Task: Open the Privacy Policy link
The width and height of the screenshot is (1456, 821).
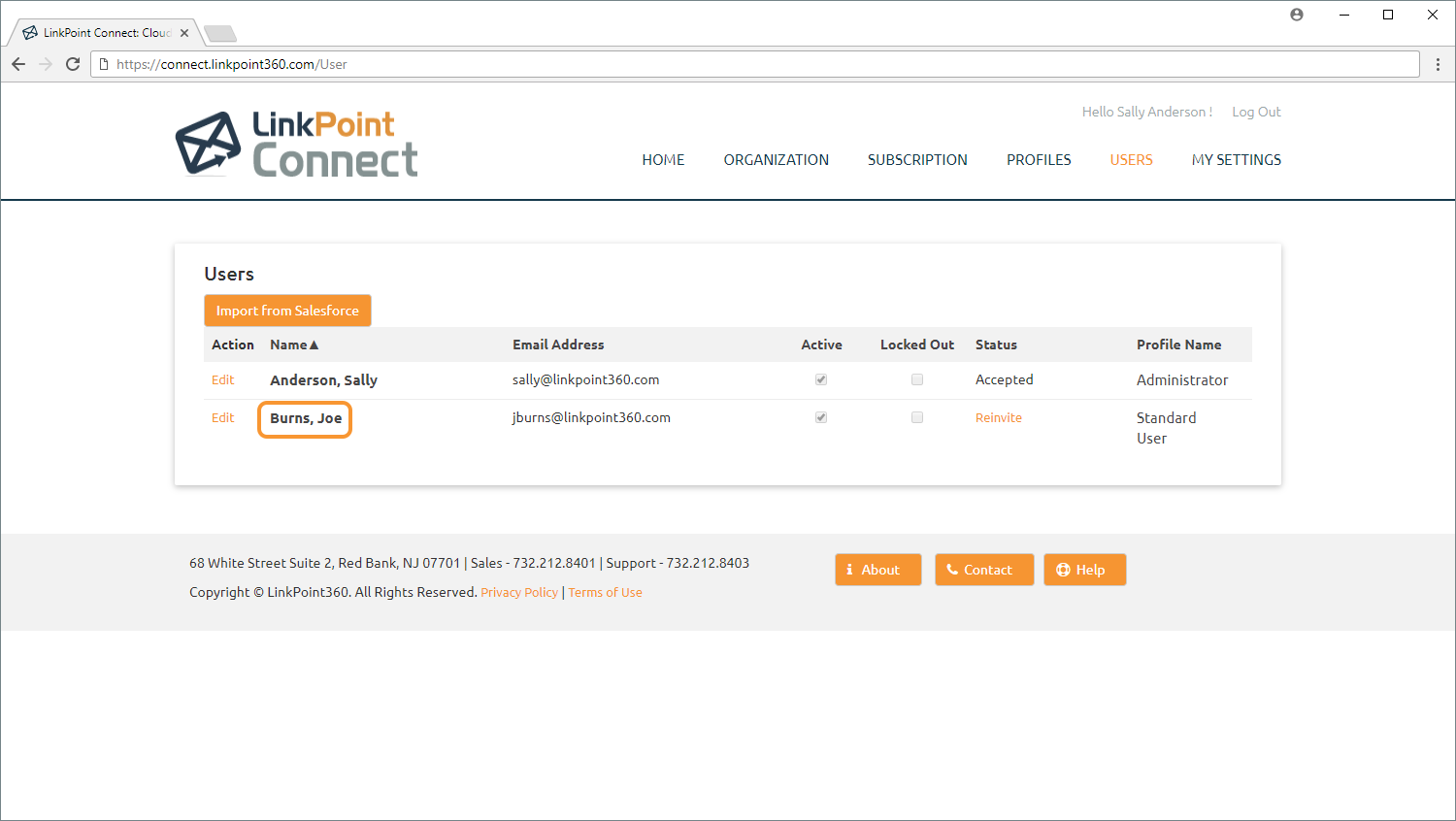Action: (519, 592)
